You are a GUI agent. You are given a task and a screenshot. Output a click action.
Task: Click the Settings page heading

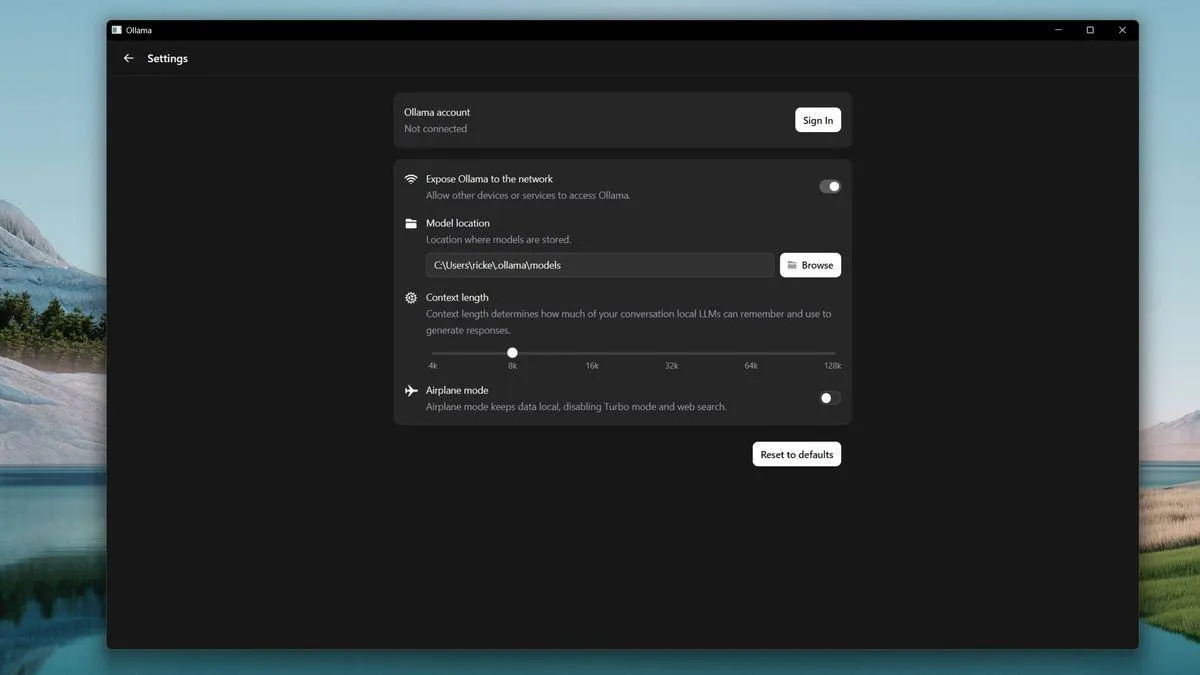click(x=168, y=58)
